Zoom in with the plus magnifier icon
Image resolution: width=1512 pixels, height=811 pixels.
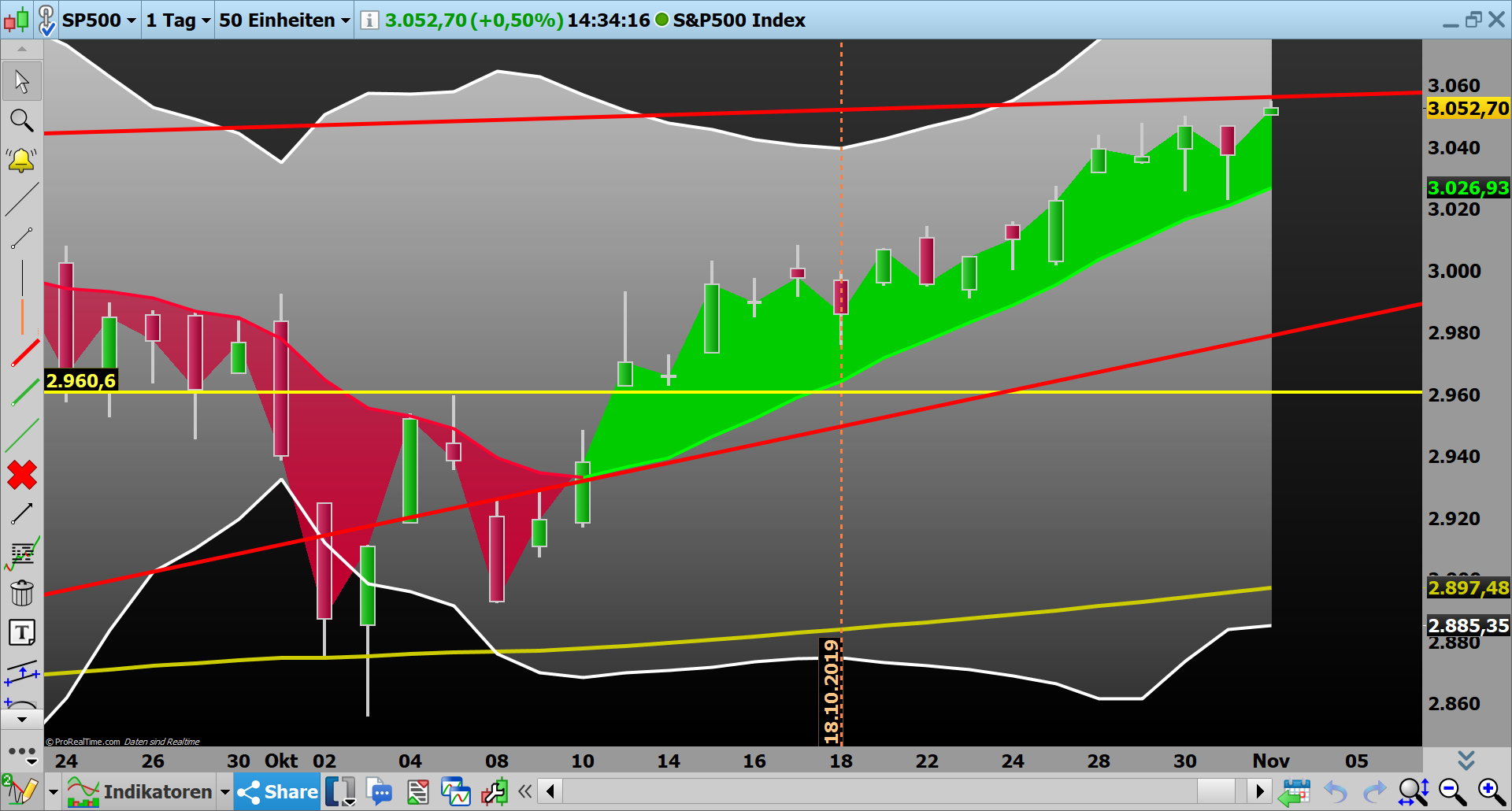[x=1489, y=791]
